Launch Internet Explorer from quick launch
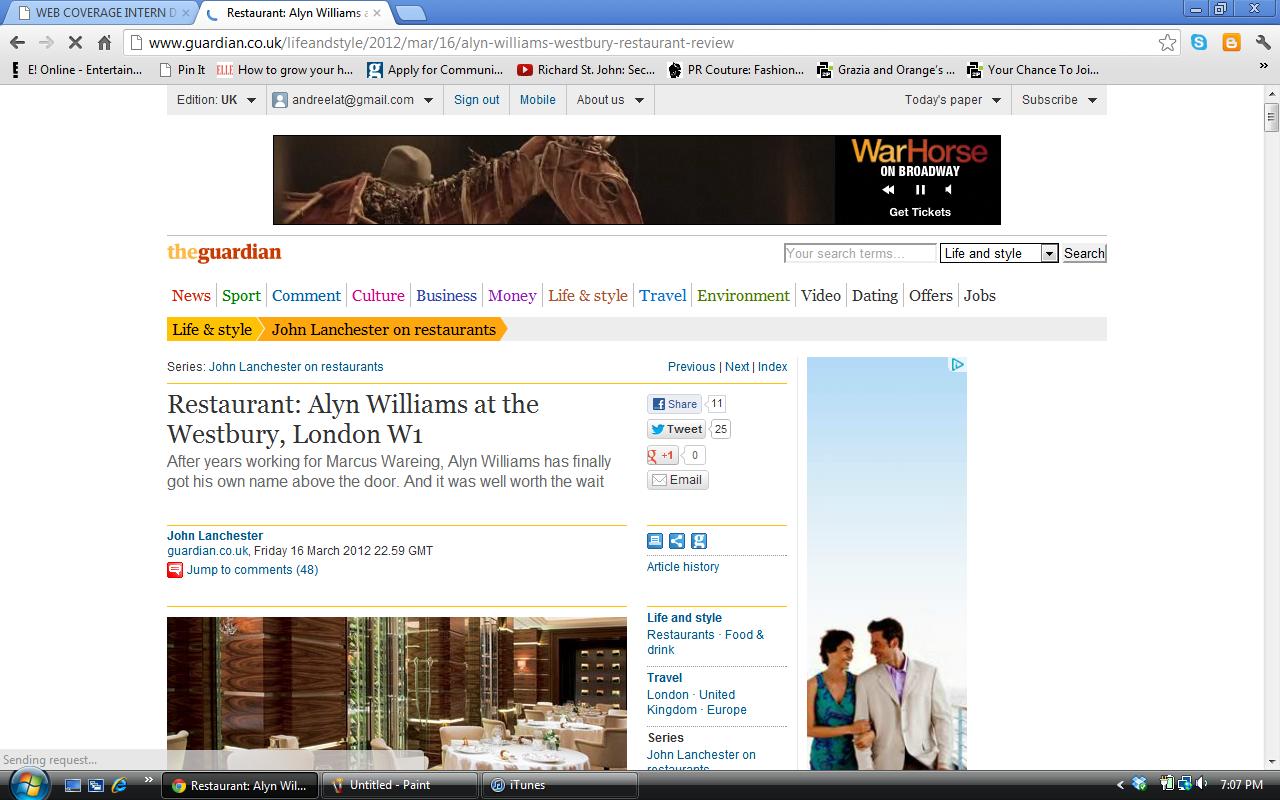 click(x=120, y=785)
